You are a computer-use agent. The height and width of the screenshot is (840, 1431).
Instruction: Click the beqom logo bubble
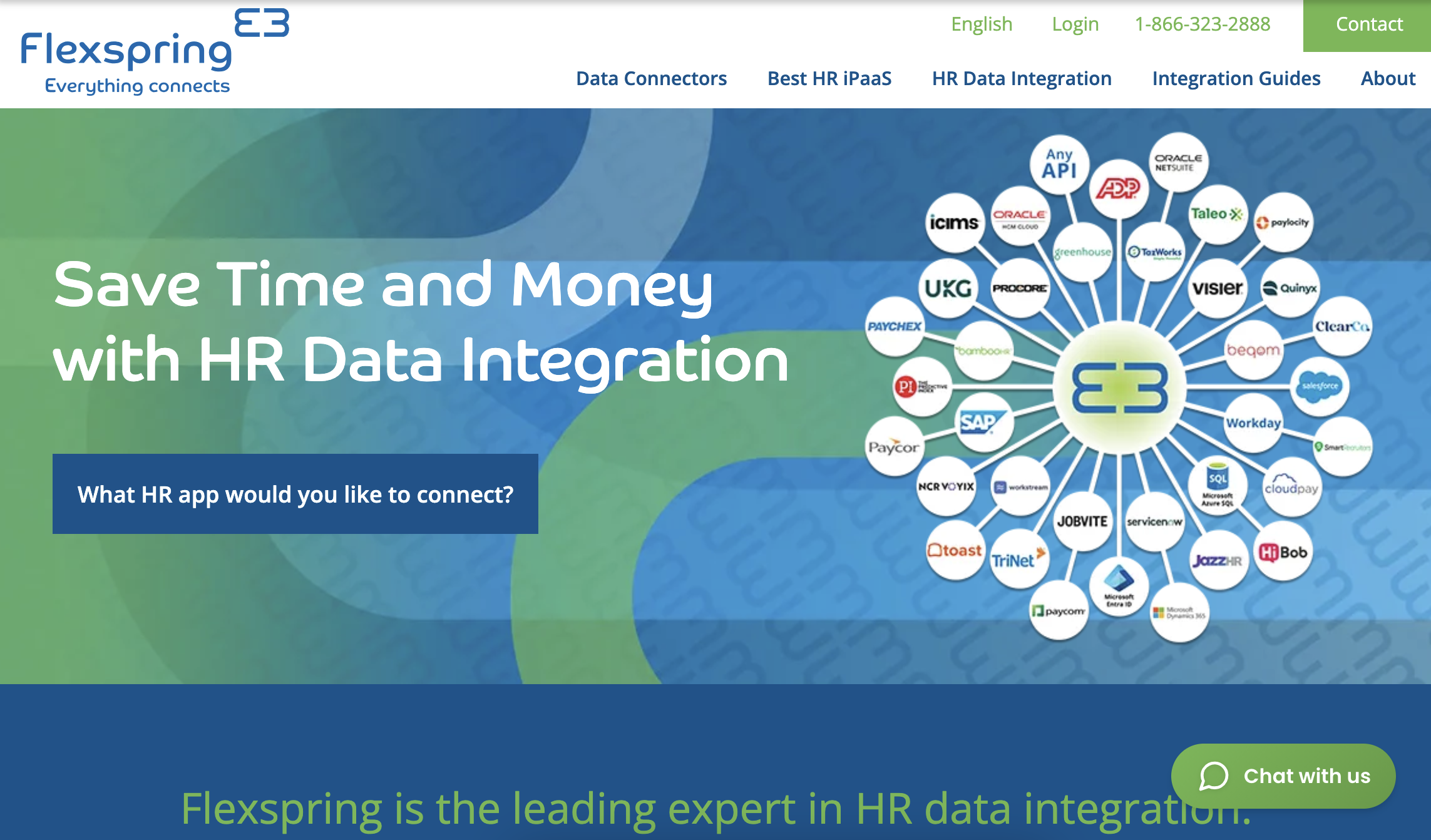(1253, 350)
